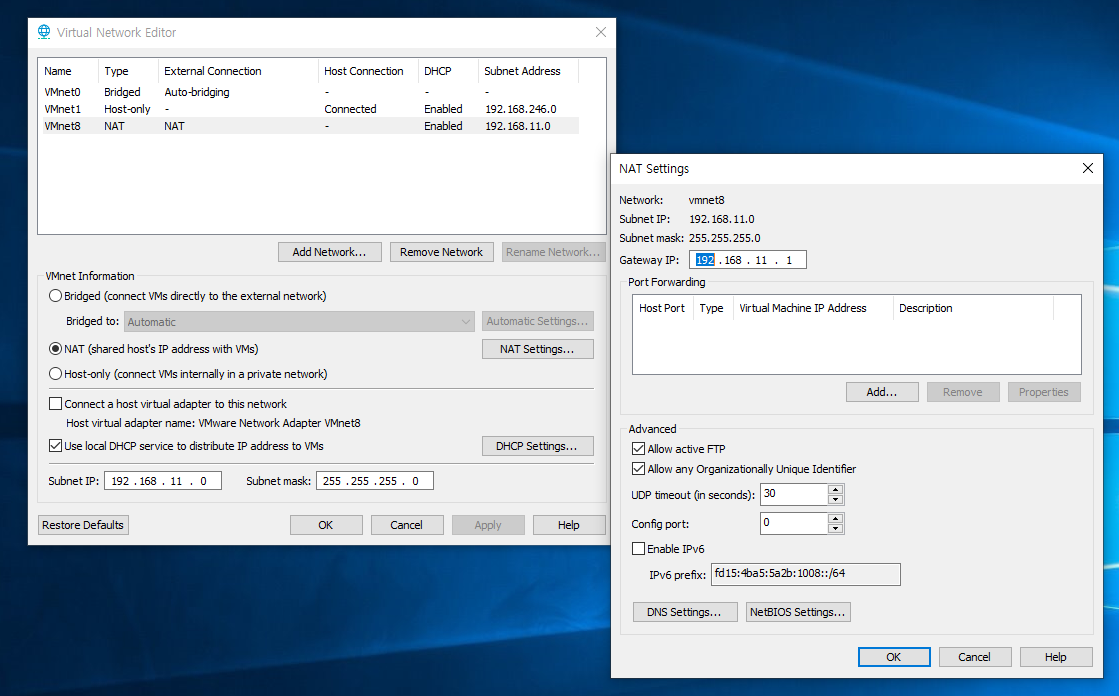Click the Name column header
The height and width of the screenshot is (696, 1119).
point(69,71)
